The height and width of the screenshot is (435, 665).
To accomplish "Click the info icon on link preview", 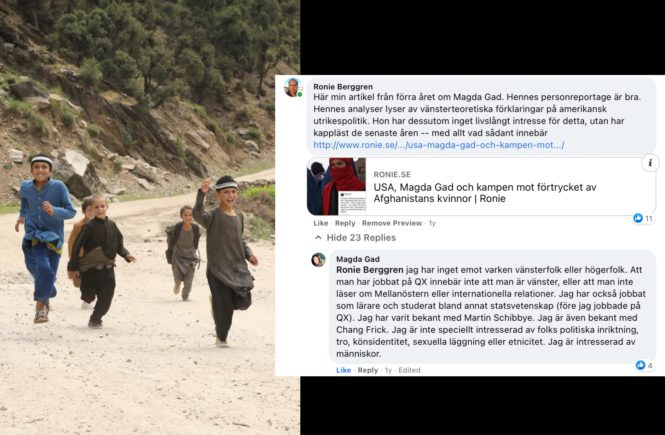I will [650, 162].
